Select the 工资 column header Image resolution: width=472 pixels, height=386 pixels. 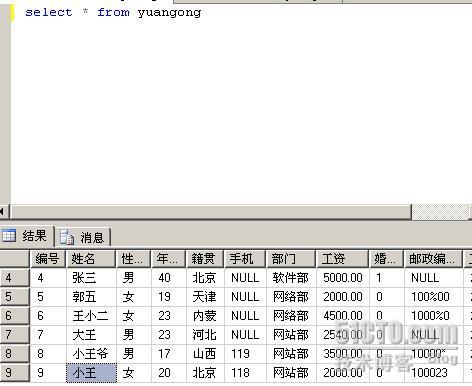tap(342, 259)
